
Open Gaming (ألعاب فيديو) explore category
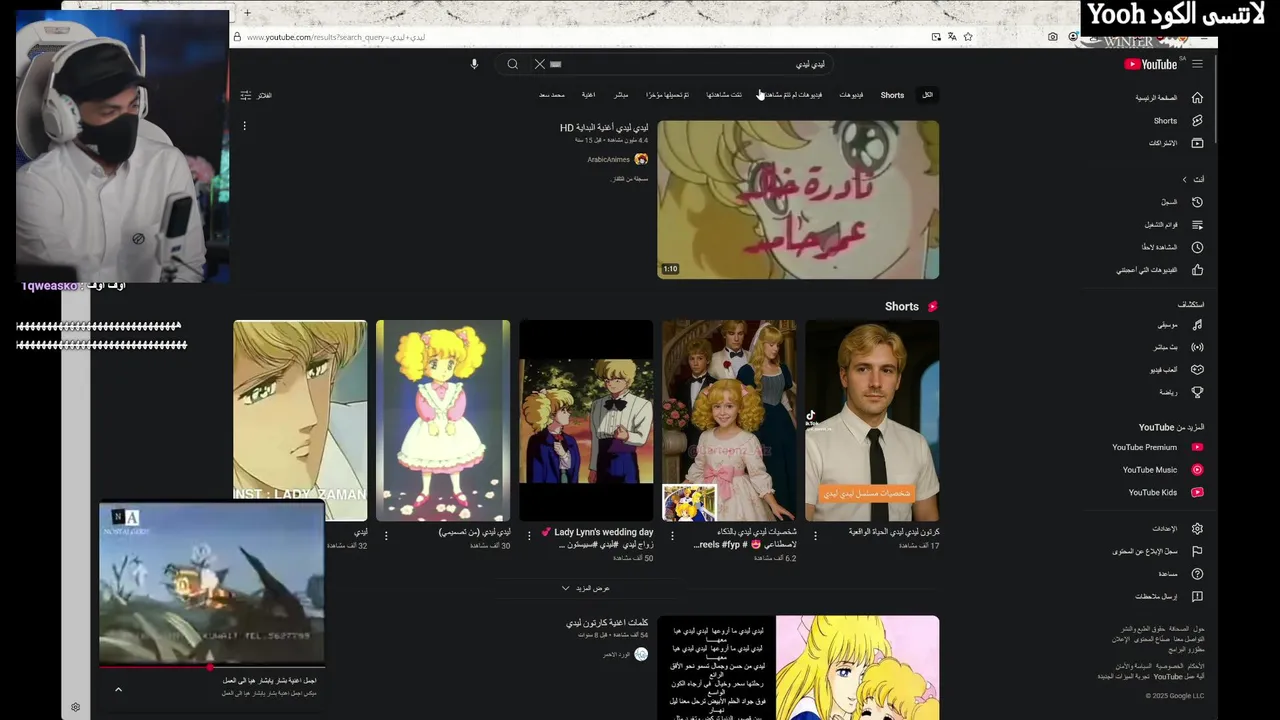[x=1176, y=369]
